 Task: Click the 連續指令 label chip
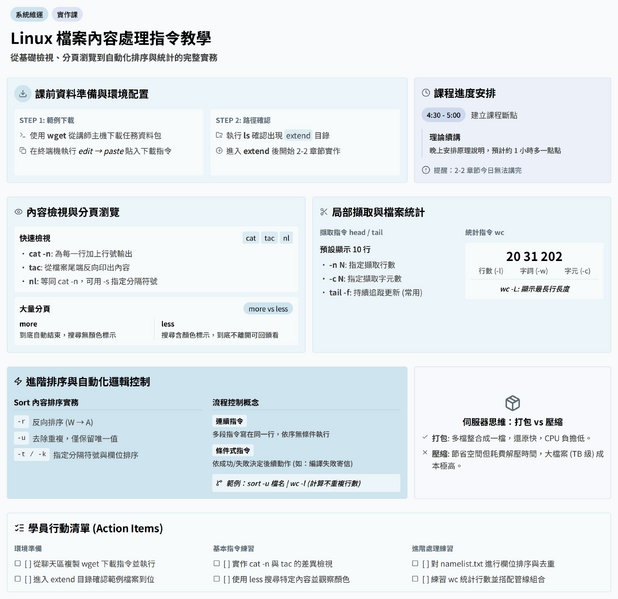pos(229,421)
